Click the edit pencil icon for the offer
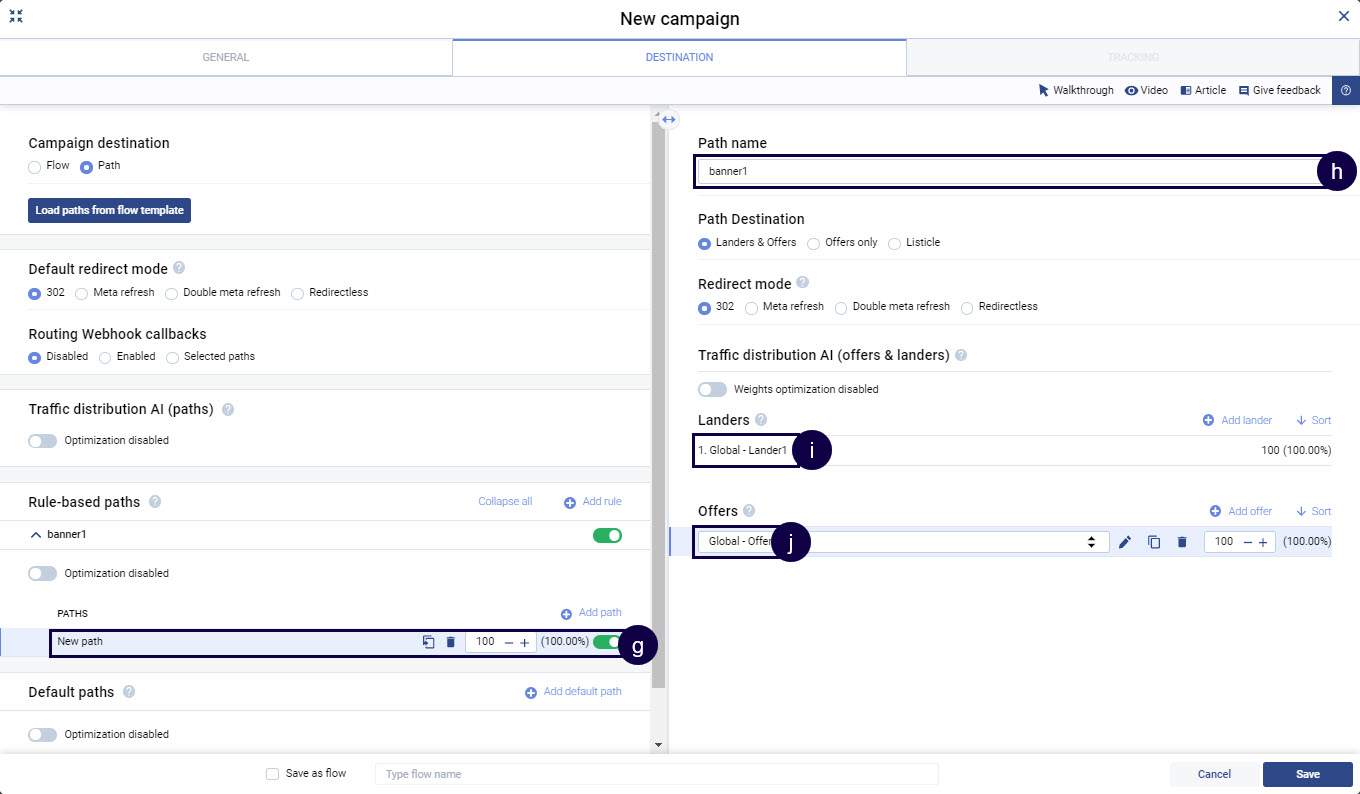1360x794 pixels. [1125, 542]
